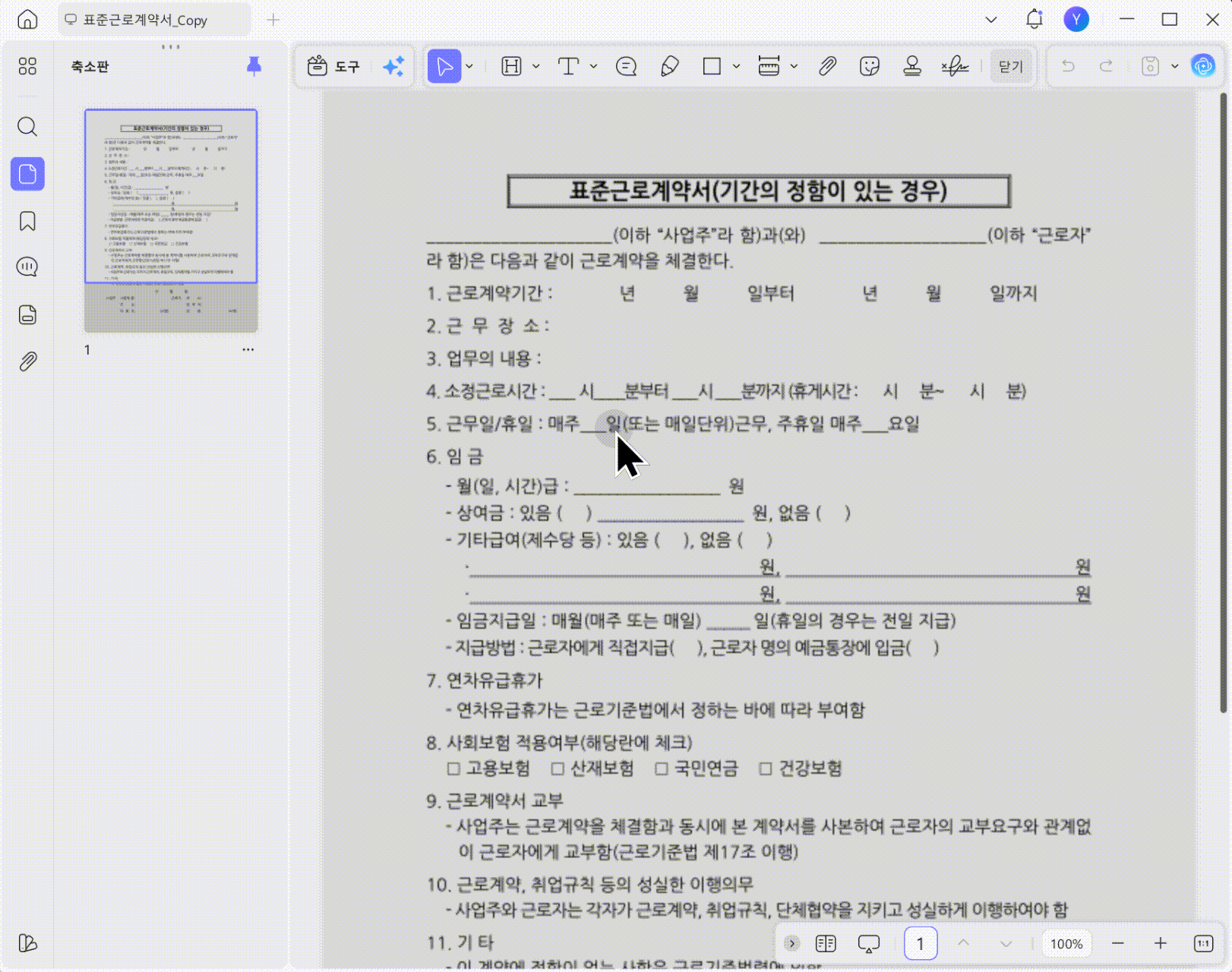The image size is (1232, 972).
Task: Expand the highlight tool dropdown
Action: tap(536, 67)
